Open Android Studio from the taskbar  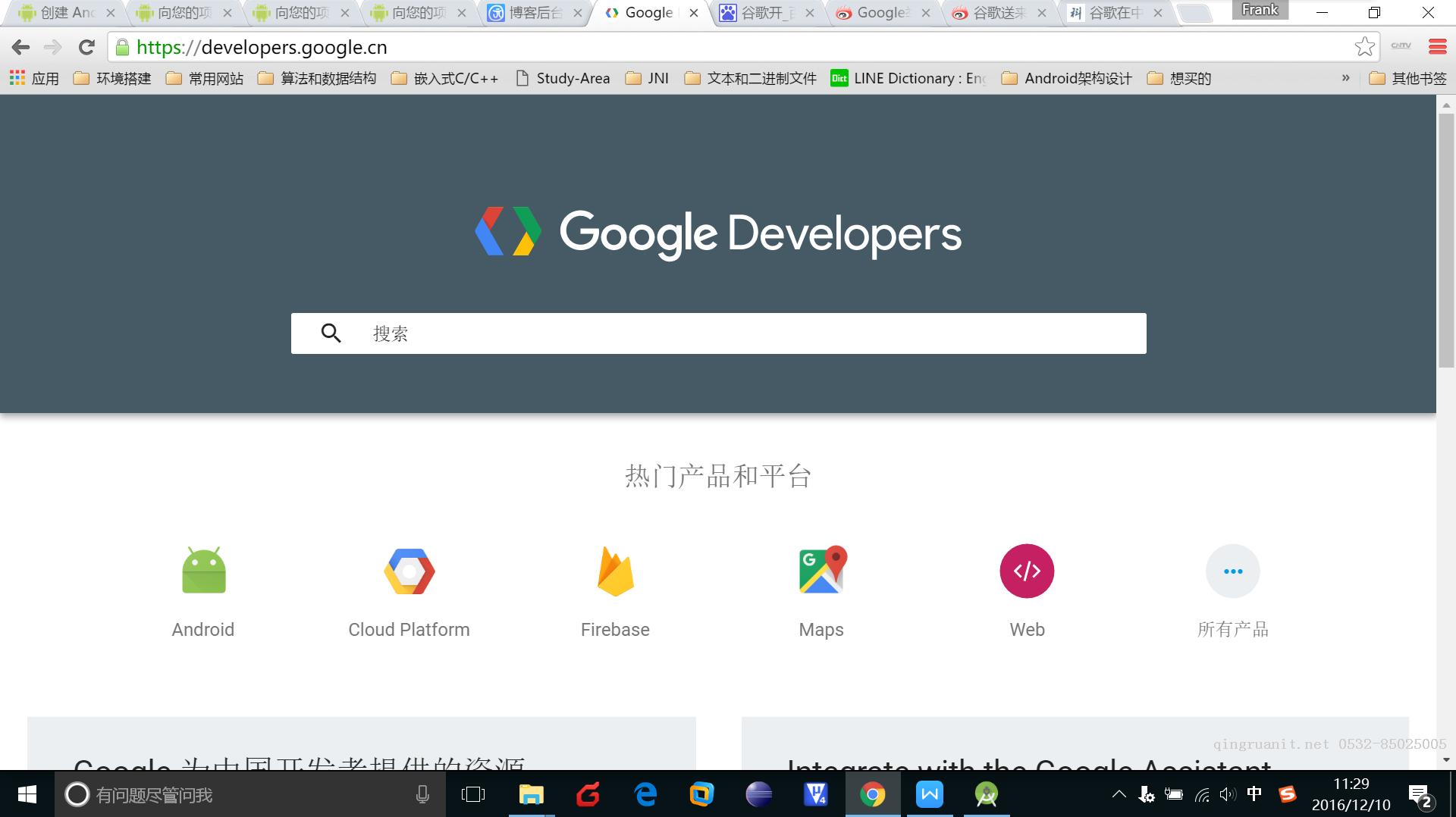(987, 794)
